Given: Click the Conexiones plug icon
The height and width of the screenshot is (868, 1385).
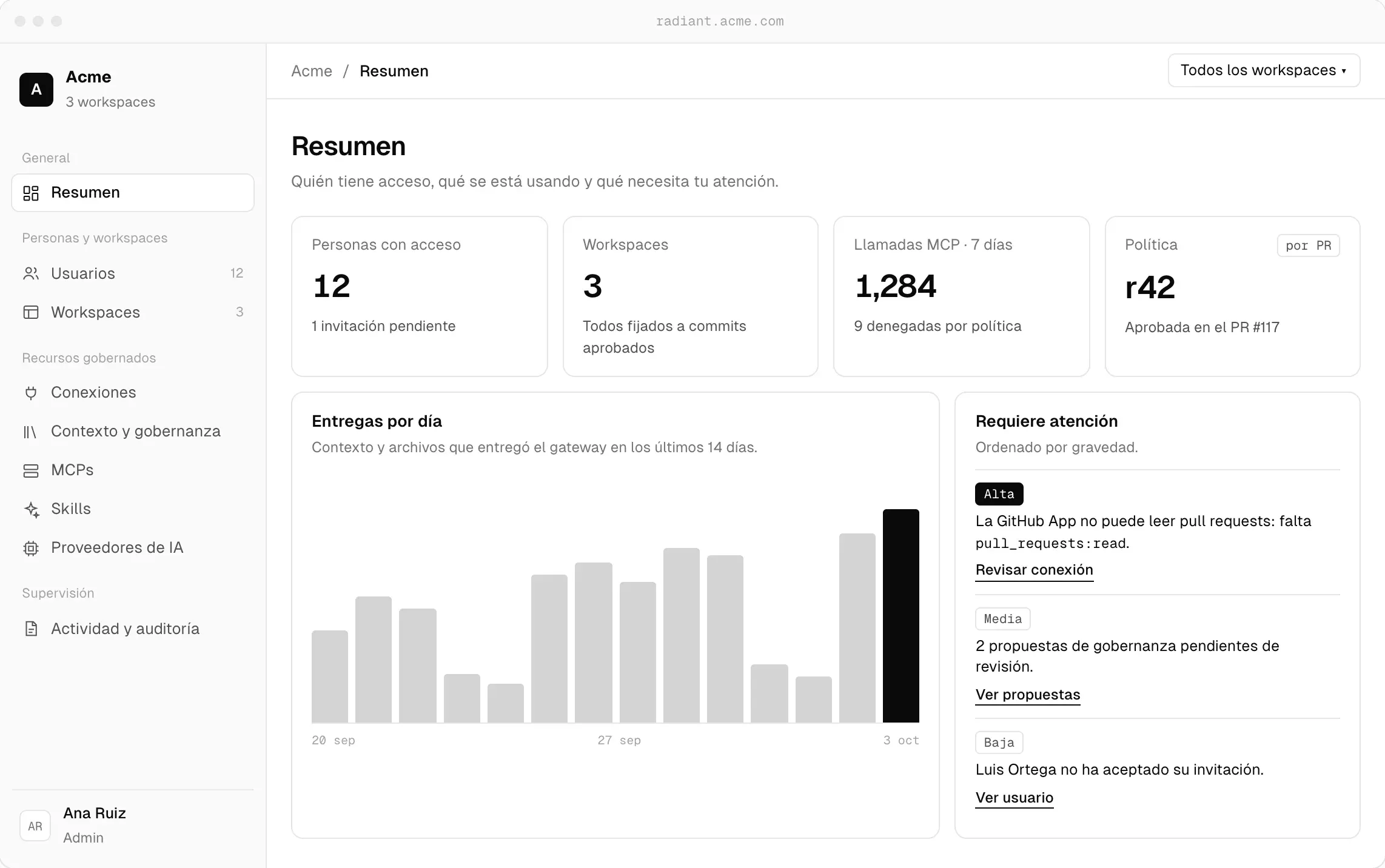Looking at the screenshot, I should pos(31,393).
